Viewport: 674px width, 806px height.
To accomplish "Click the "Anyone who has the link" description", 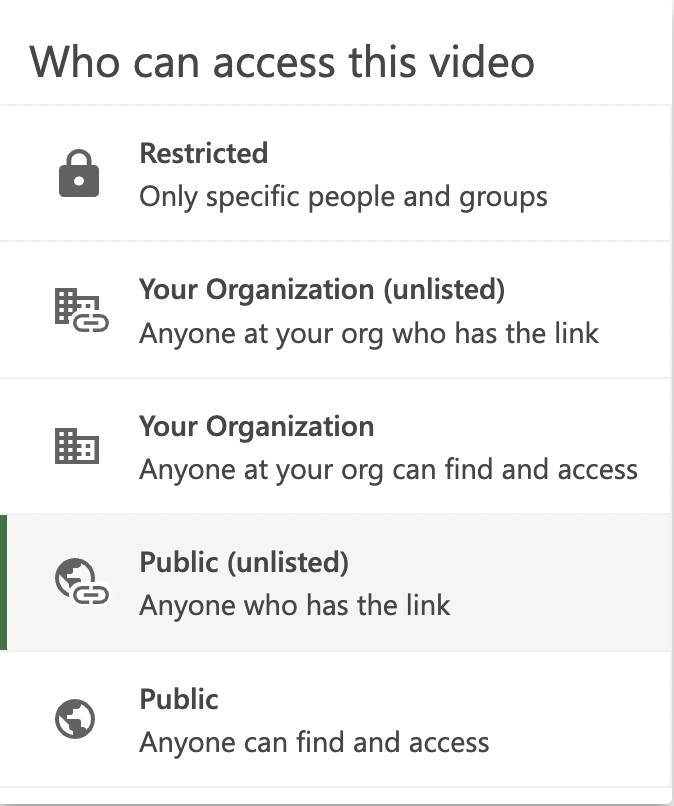I will tap(295, 605).
